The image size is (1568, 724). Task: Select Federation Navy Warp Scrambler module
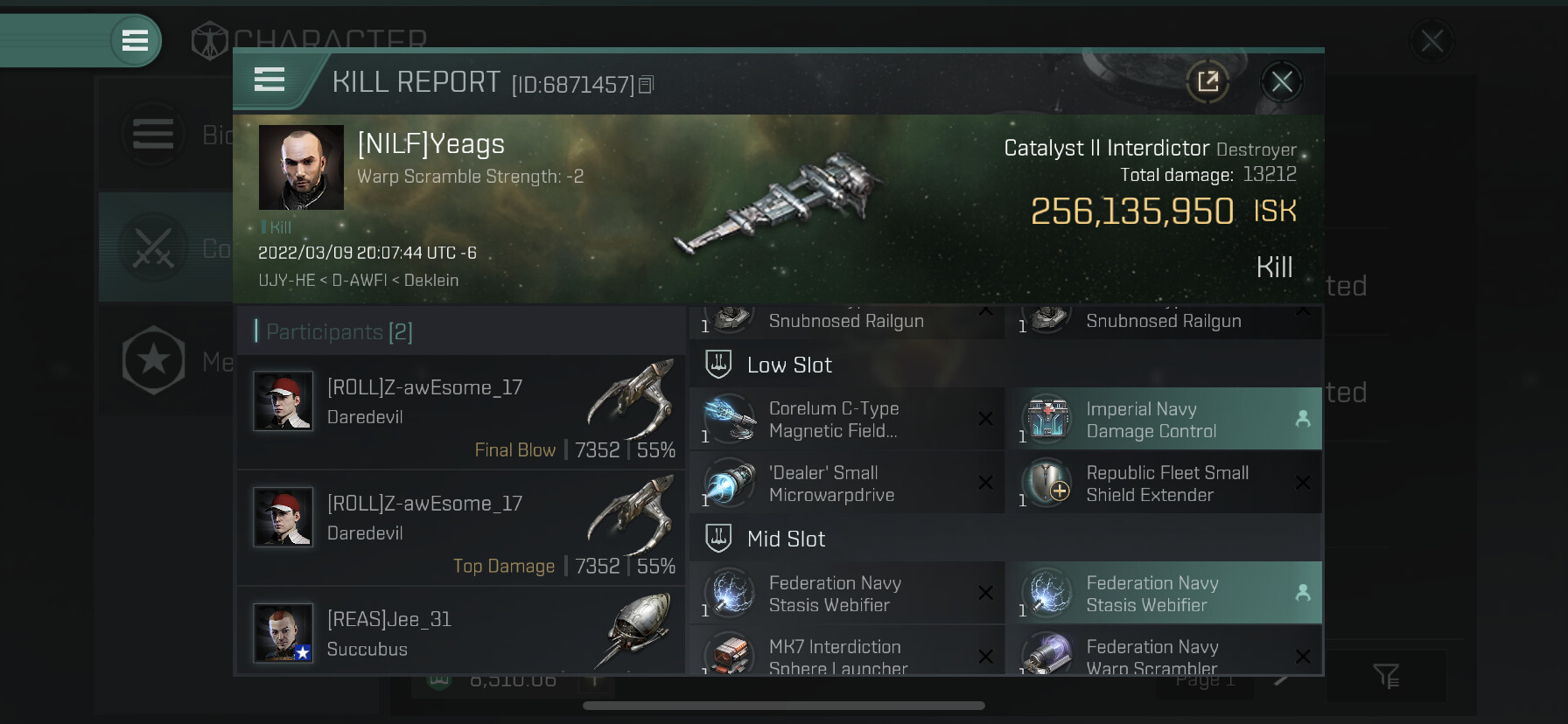point(1164,651)
